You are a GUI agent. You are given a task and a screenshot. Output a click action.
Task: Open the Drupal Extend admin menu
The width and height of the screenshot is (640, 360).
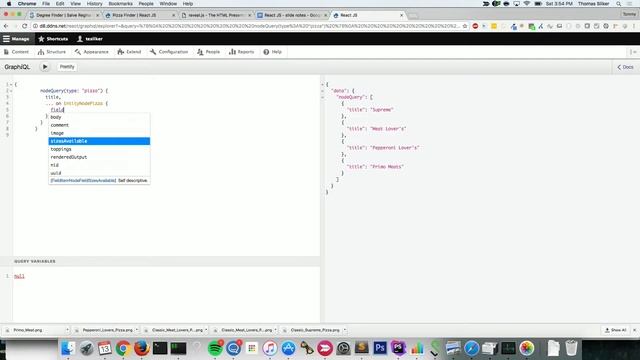[129, 52]
